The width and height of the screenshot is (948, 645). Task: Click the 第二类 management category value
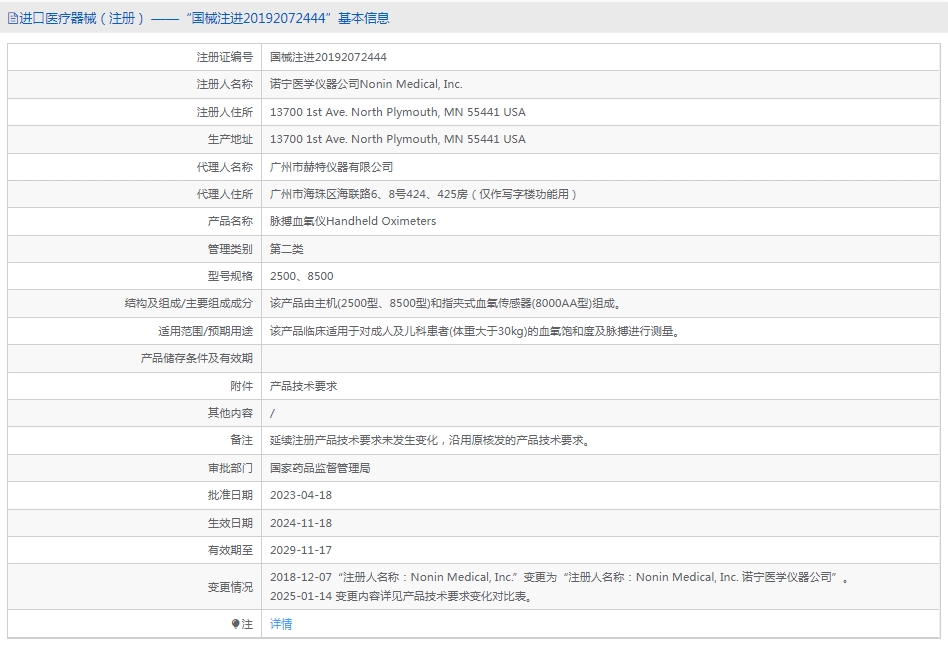[x=287, y=249]
